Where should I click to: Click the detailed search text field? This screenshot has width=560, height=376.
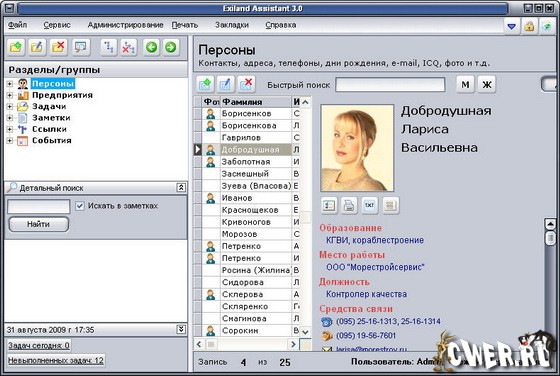click(x=39, y=206)
